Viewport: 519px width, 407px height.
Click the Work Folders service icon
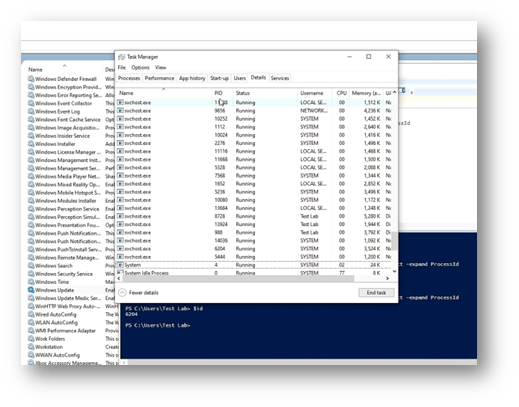(31, 339)
